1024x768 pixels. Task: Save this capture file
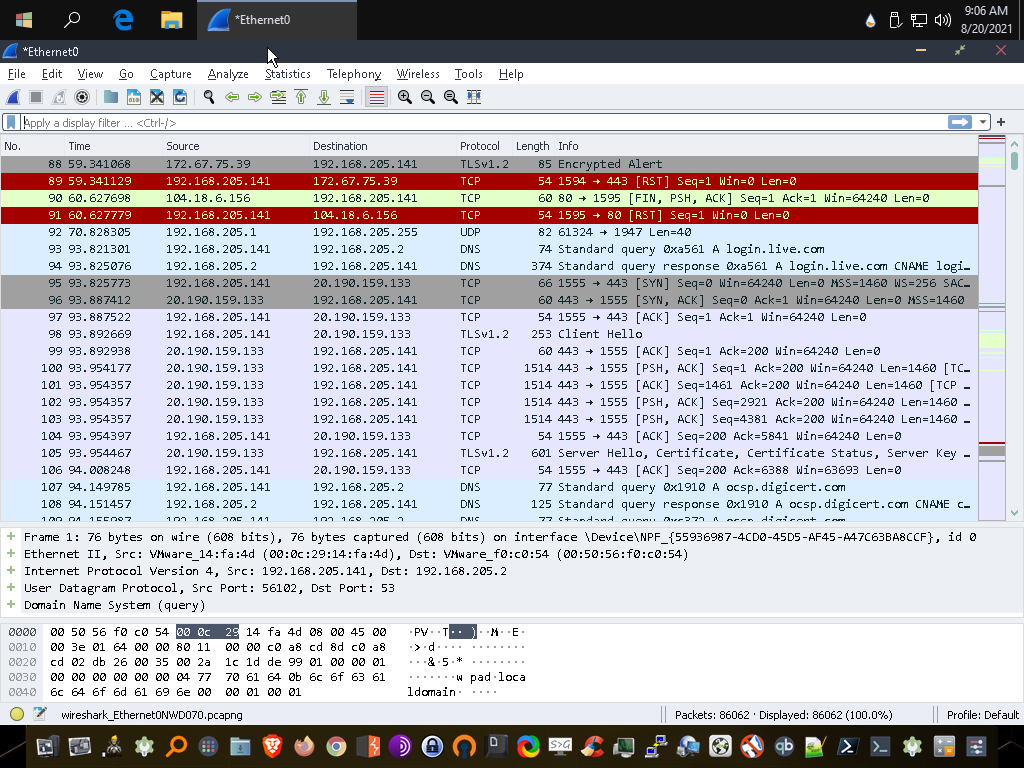pos(134,97)
